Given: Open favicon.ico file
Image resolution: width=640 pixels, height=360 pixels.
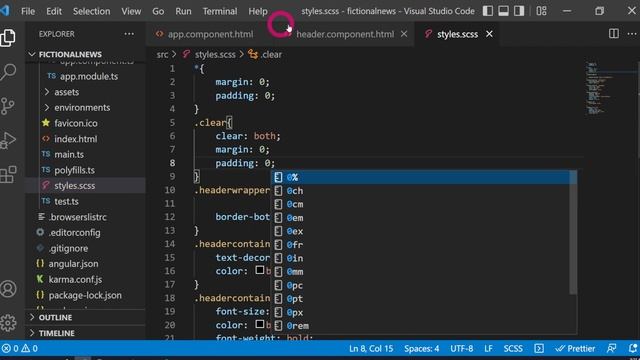Looking at the screenshot, I should [85, 123].
